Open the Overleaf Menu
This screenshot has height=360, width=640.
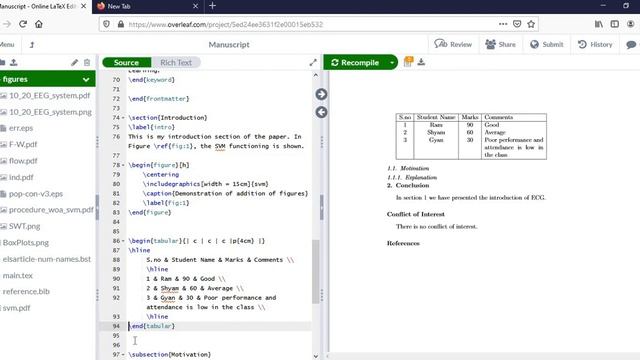point(7,44)
